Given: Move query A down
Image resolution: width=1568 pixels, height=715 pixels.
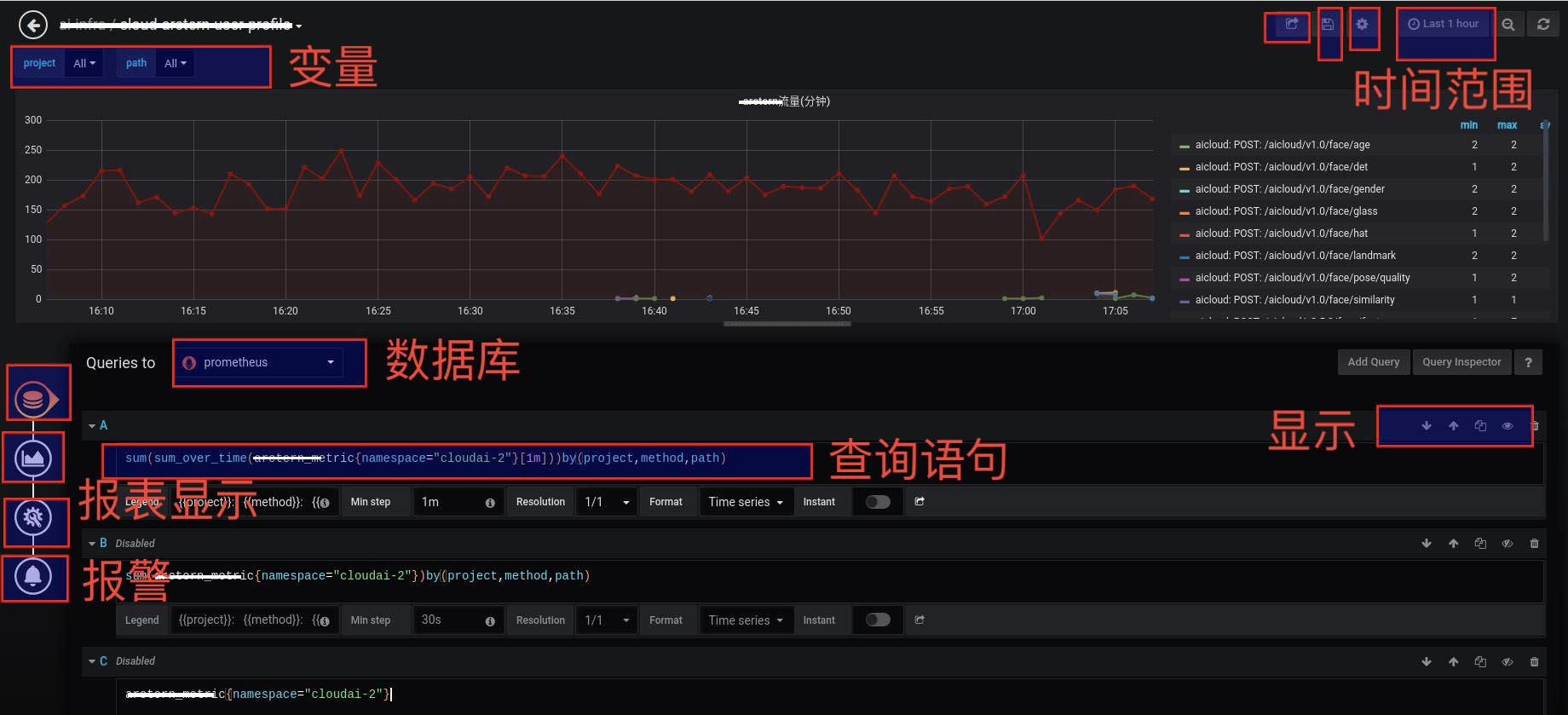Looking at the screenshot, I should (x=1427, y=426).
